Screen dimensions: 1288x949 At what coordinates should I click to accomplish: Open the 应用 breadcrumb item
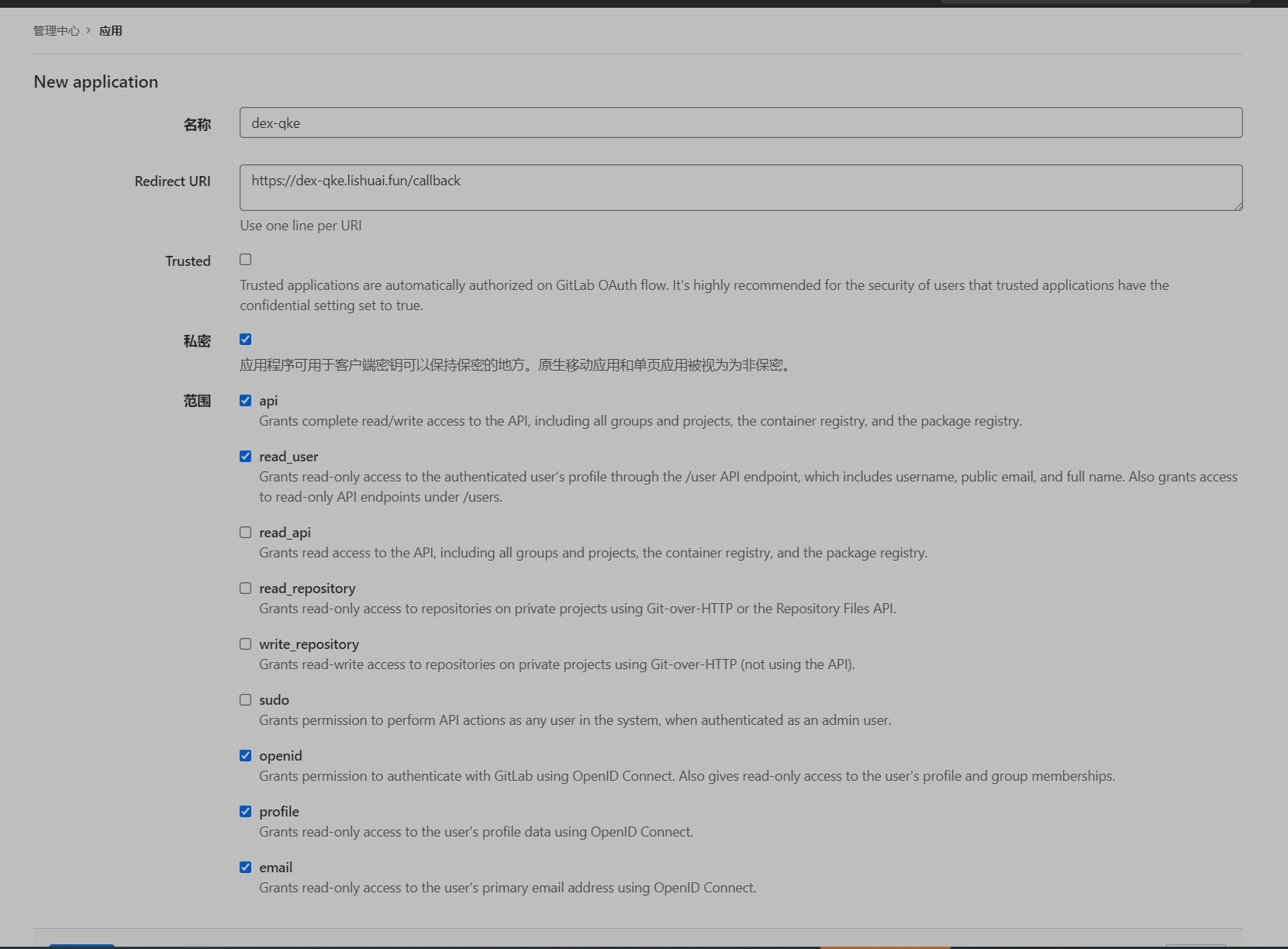pyautogui.click(x=111, y=31)
